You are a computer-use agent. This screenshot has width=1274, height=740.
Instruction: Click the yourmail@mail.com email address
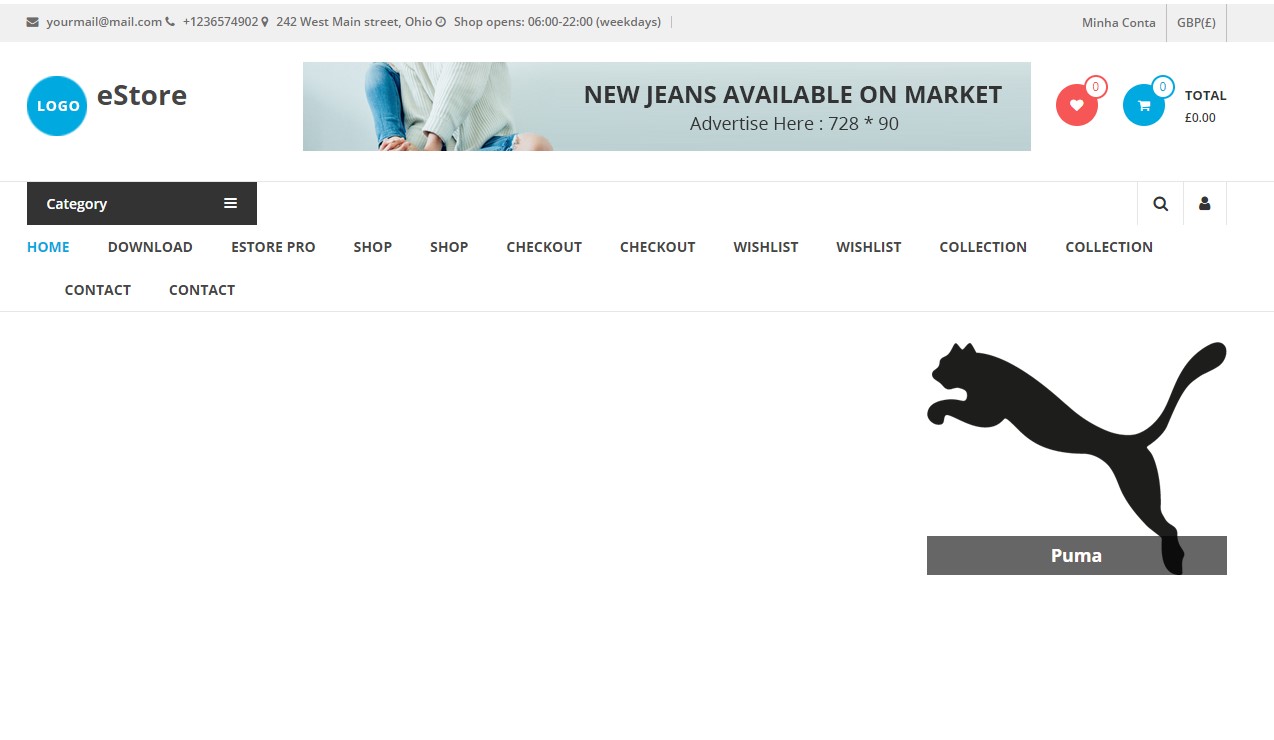coord(104,22)
